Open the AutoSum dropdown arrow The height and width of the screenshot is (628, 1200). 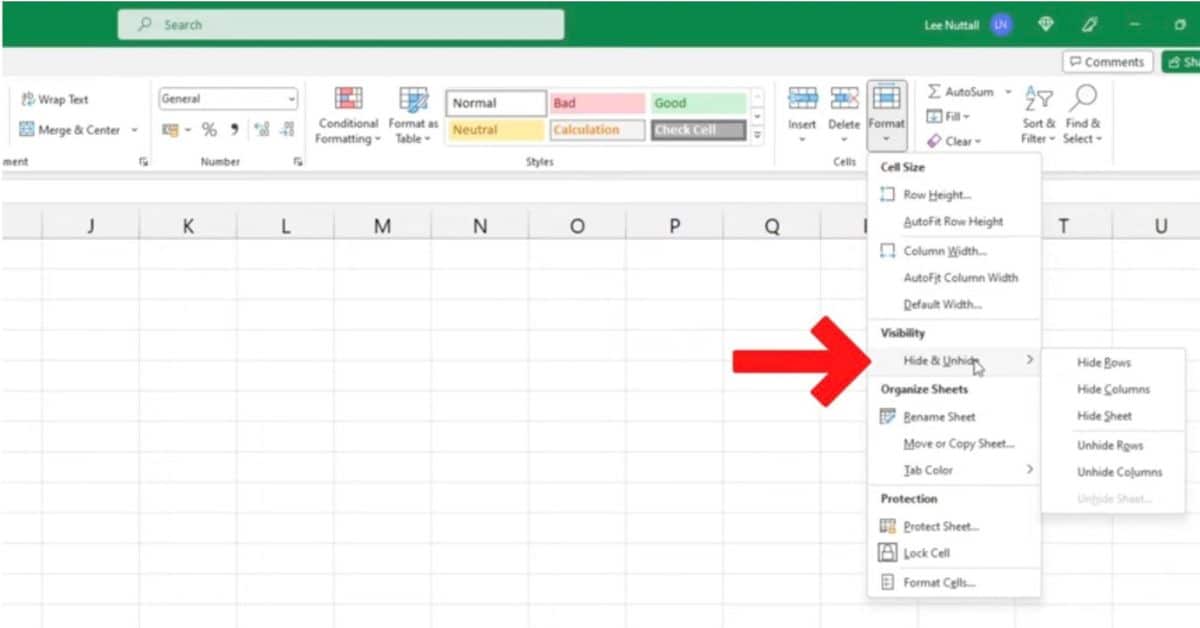1008,92
